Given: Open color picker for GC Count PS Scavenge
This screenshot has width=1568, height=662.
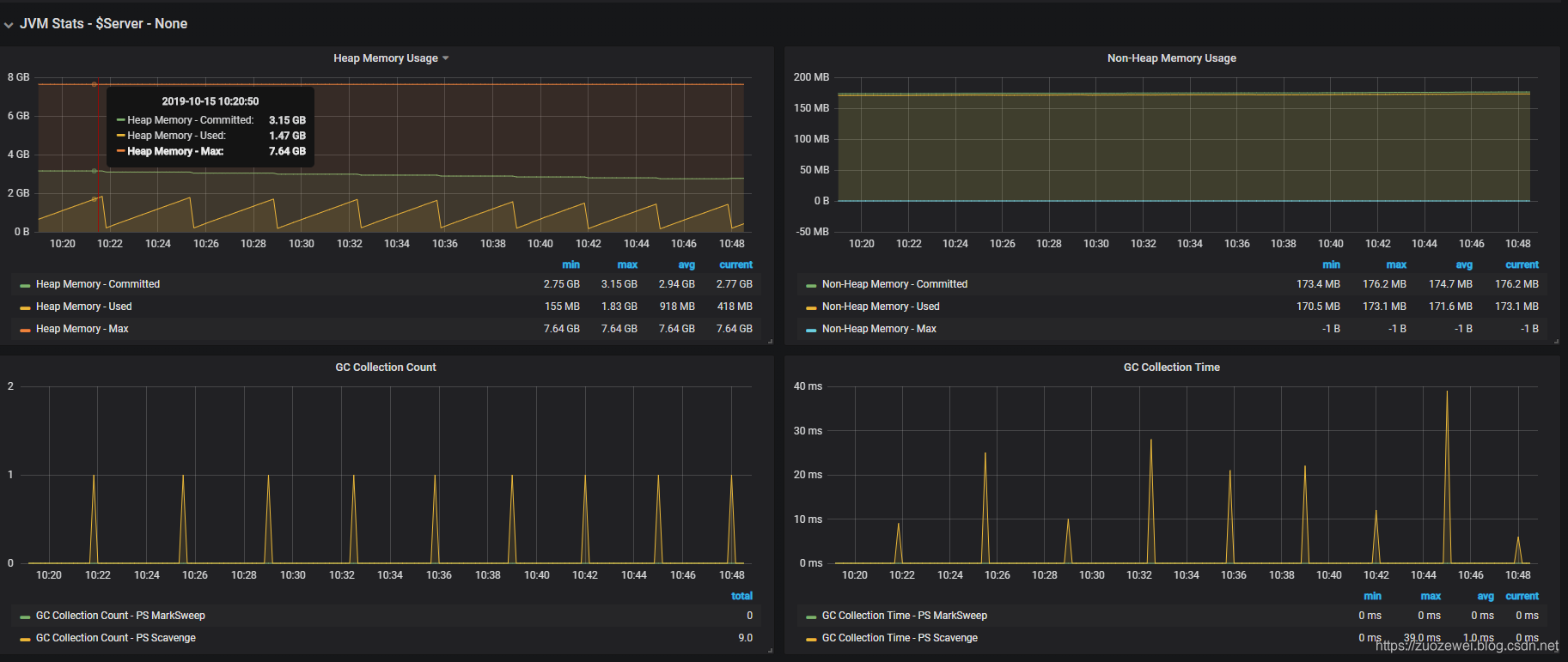Looking at the screenshot, I should [25, 639].
